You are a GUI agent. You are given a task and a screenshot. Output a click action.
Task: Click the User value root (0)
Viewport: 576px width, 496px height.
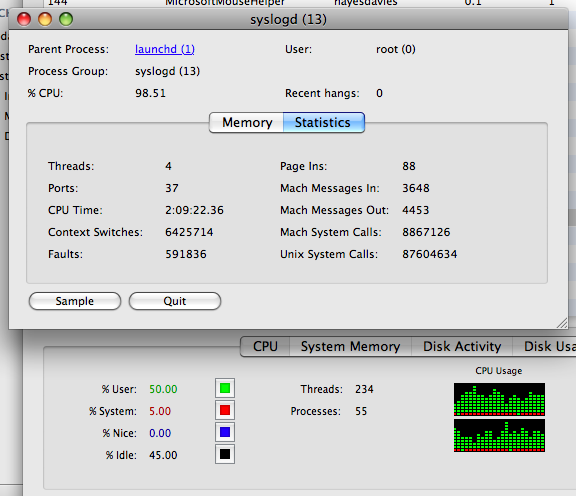coord(396,49)
